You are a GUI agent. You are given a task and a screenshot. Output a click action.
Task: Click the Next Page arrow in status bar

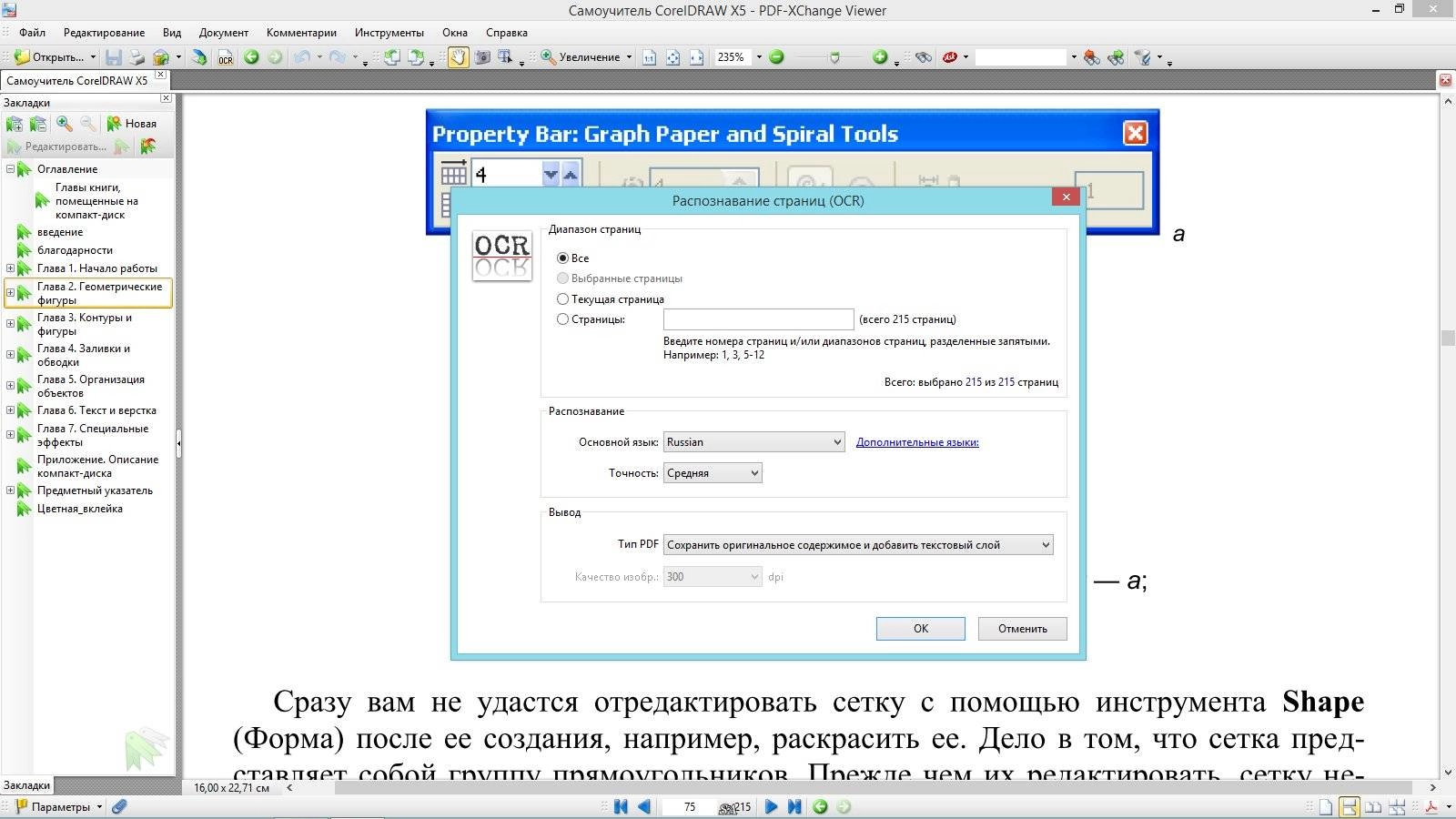(x=771, y=806)
